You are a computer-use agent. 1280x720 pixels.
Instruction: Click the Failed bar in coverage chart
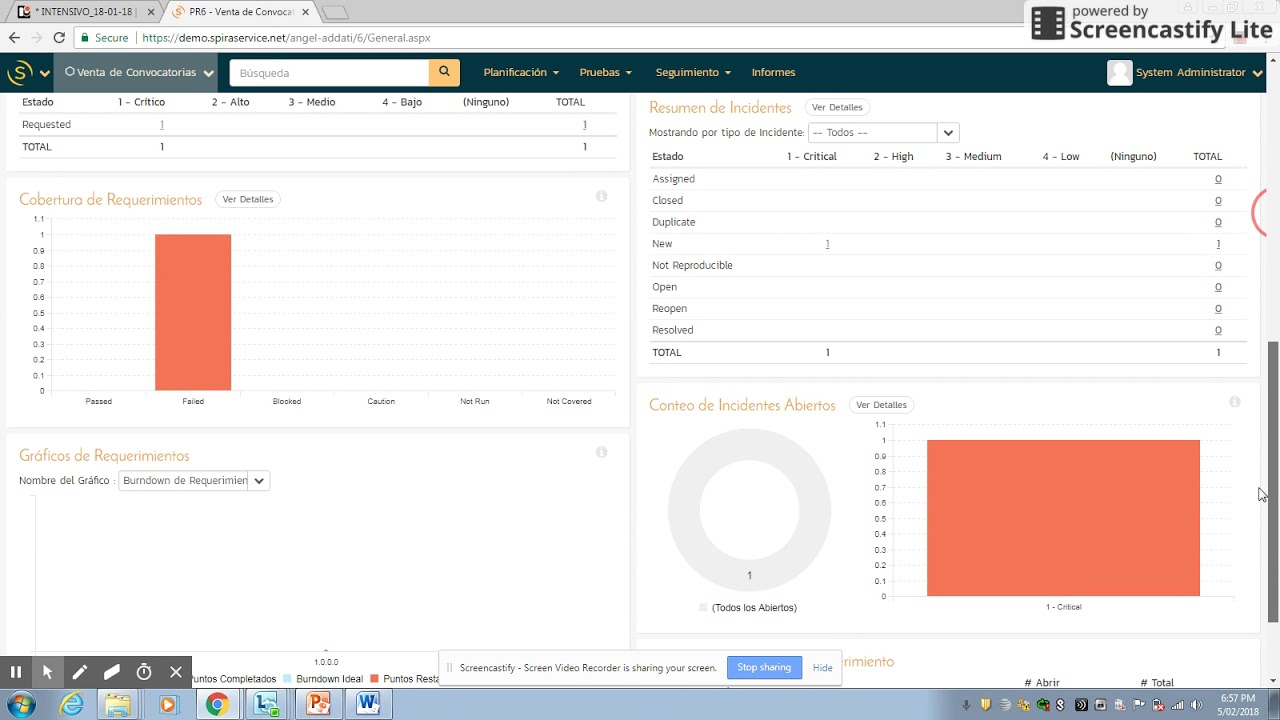(x=193, y=312)
